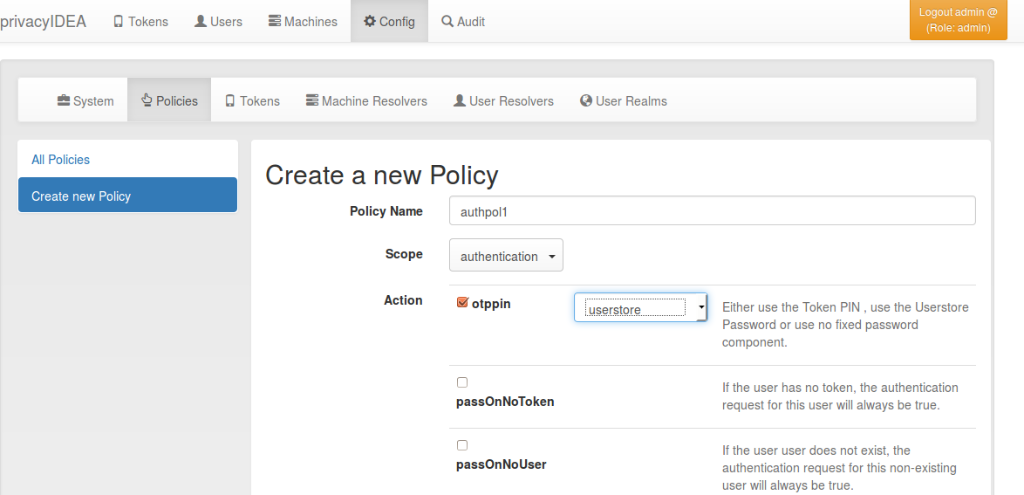The image size is (1024, 495).
Task: Open the All Policies link
Action: [61, 159]
